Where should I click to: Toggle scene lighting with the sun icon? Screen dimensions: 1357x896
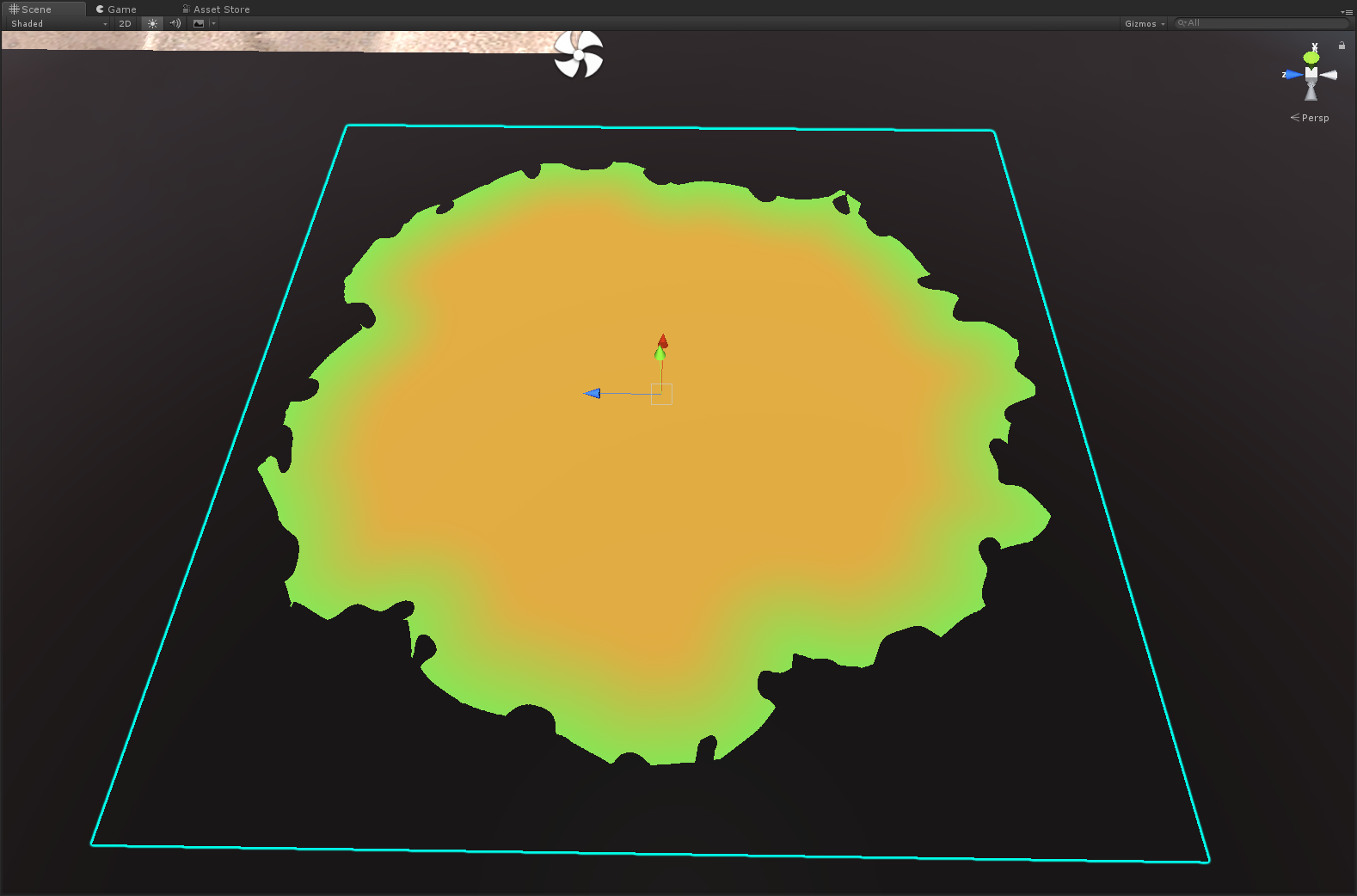[152, 23]
